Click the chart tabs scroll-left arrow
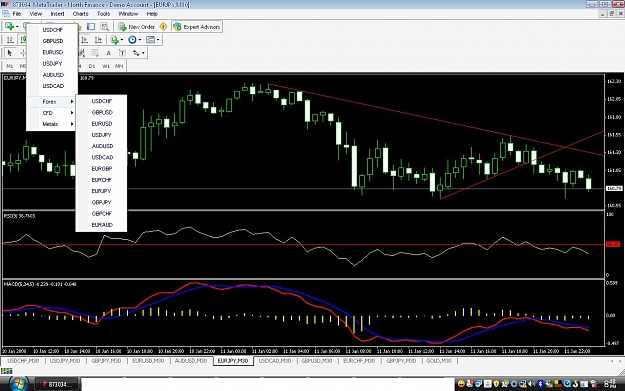Screen dimensions: 625x391 612,361
